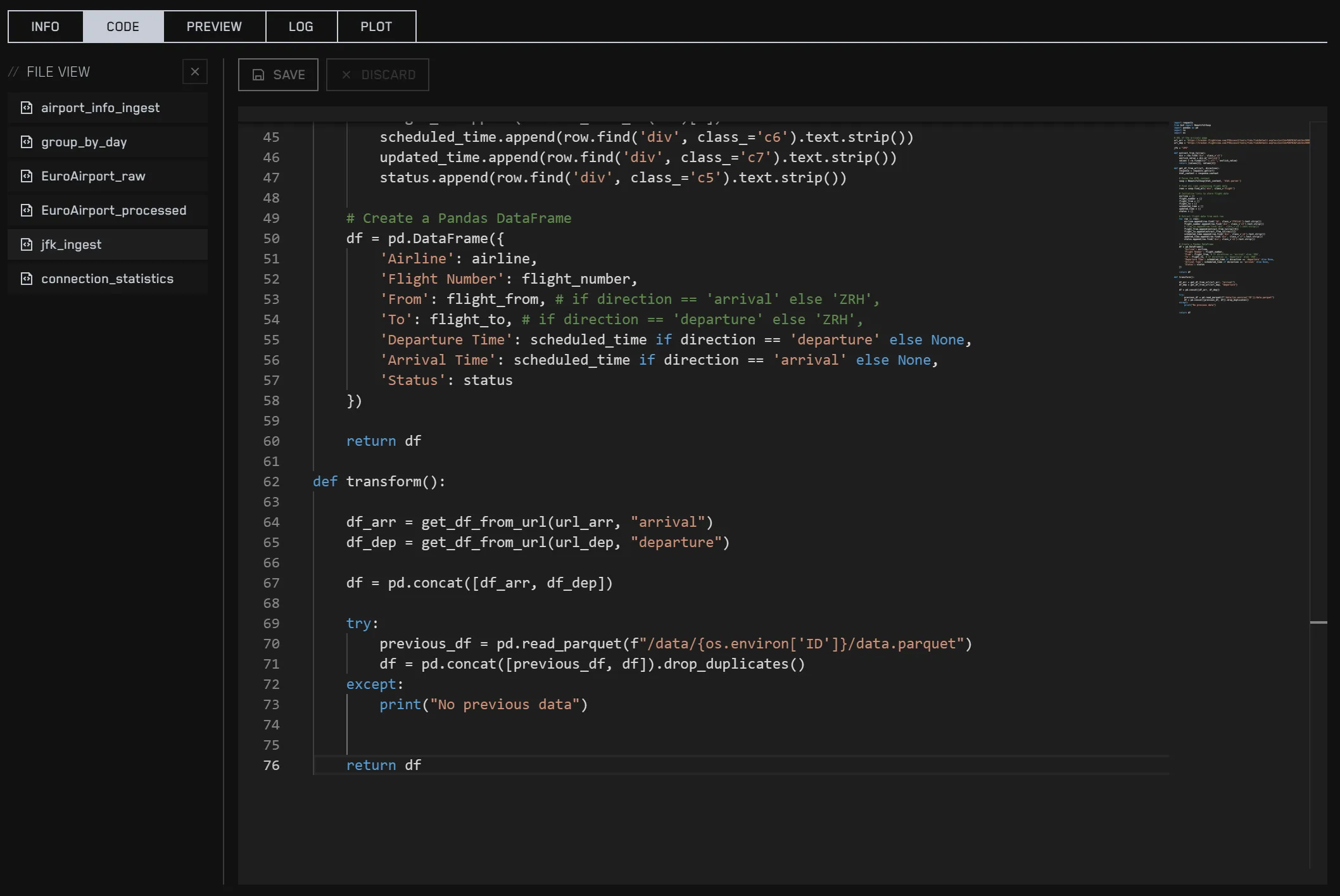This screenshot has height=896, width=1340.
Task: Click the drop_duplicates line 71
Action: 592,664
